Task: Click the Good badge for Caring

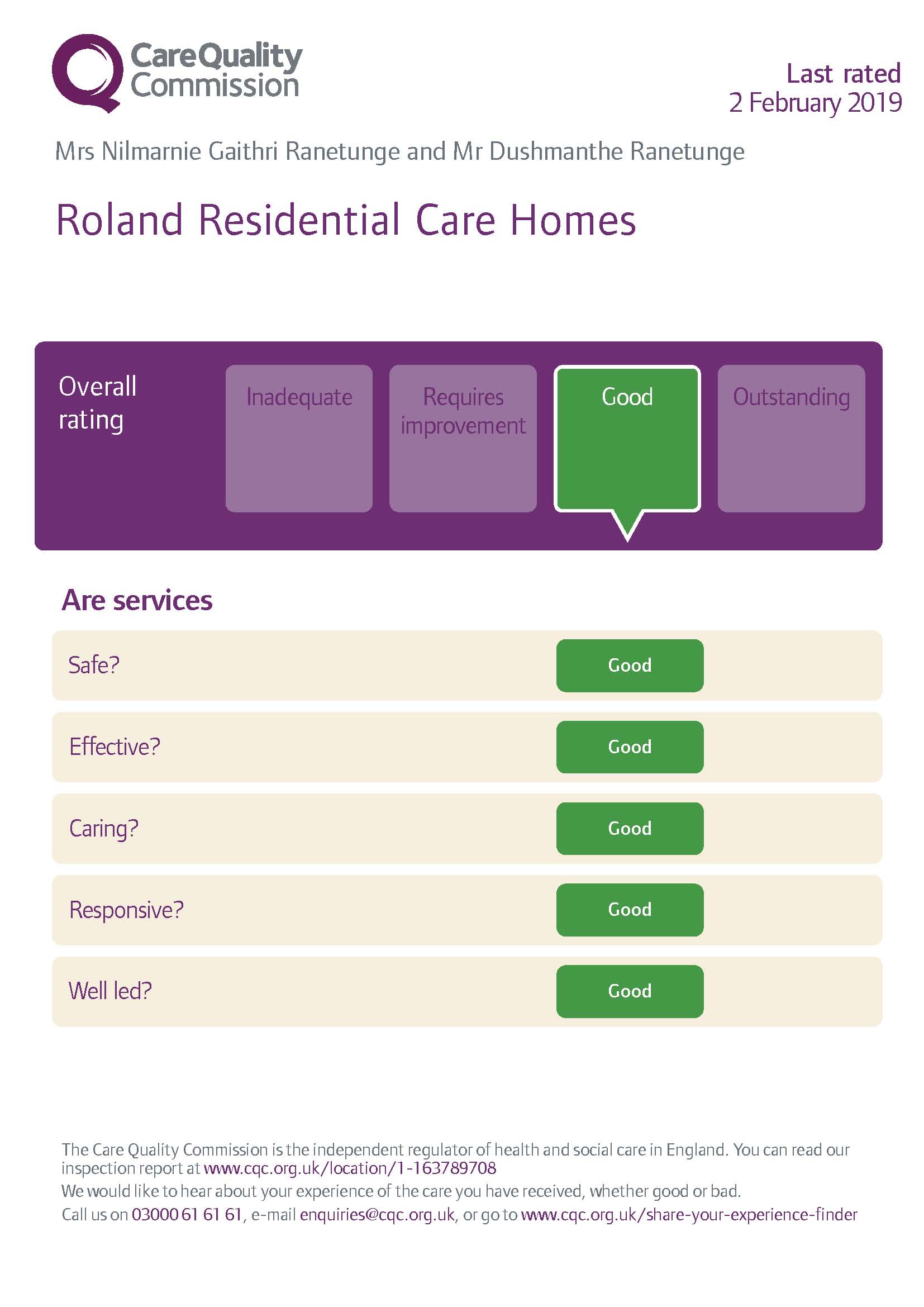Action: [629, 828]
